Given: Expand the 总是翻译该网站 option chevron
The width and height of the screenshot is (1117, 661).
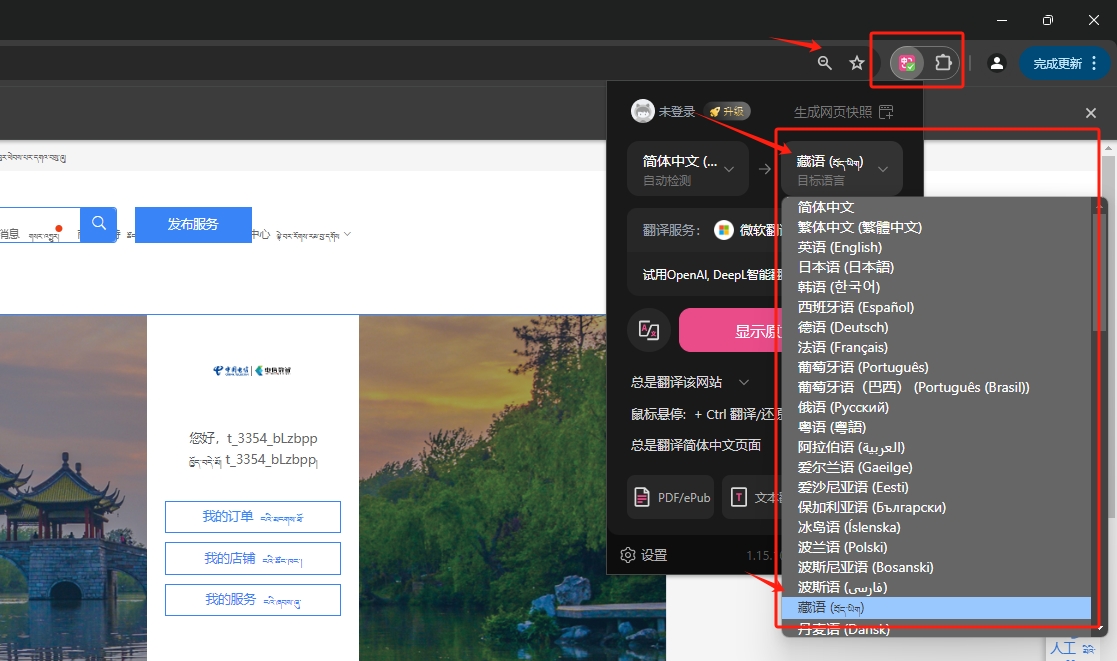Looking at the screenshot, I should click(x=743, y=382).
